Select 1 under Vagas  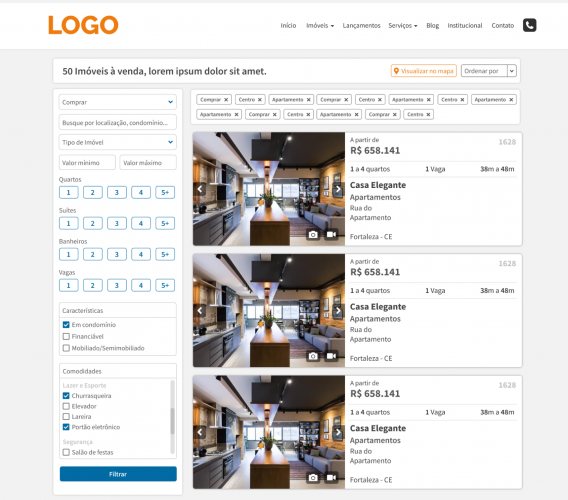tap(68, 286)
